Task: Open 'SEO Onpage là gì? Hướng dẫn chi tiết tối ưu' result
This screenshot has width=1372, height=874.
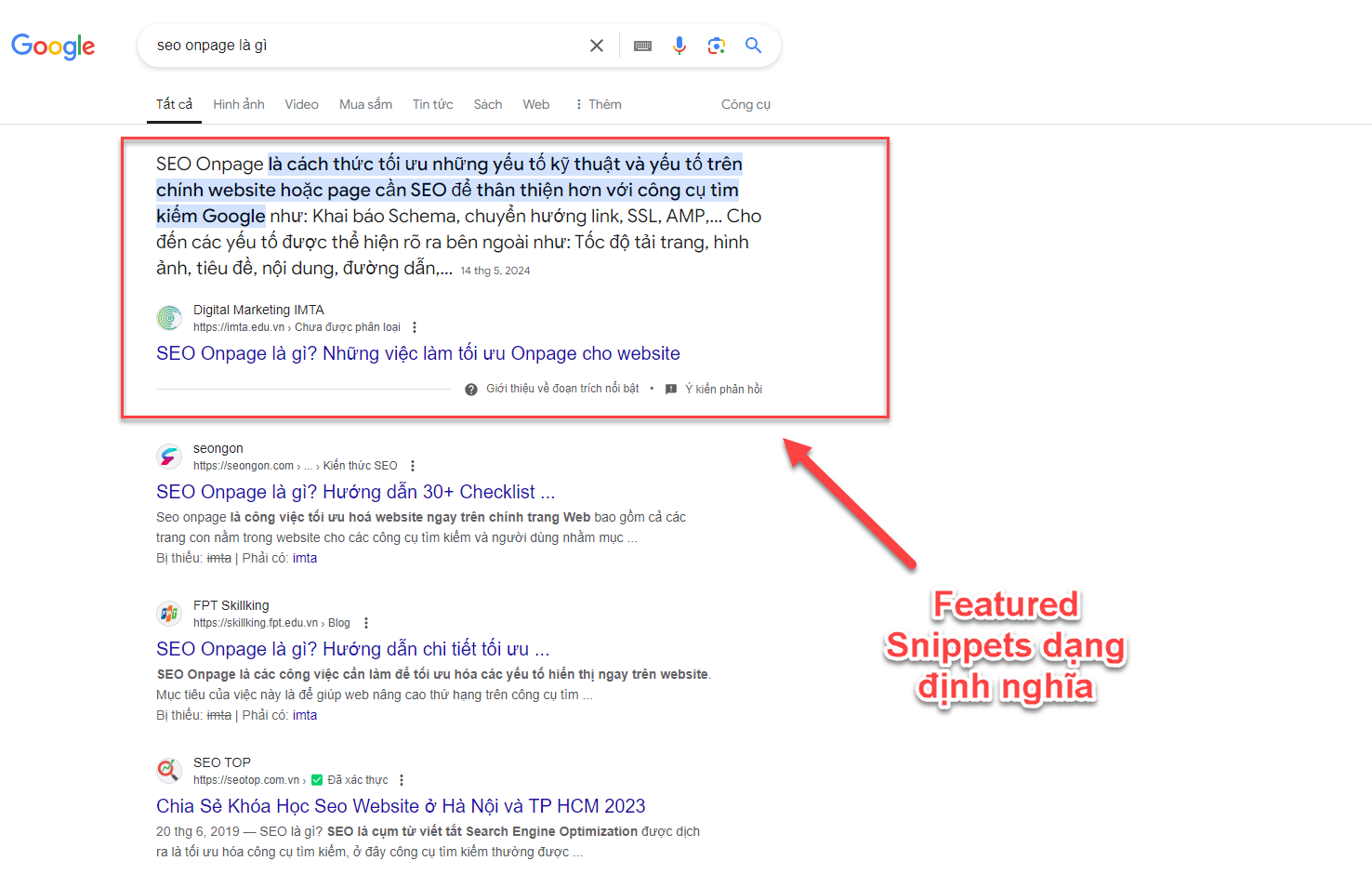Action: (x=353, y=649)
